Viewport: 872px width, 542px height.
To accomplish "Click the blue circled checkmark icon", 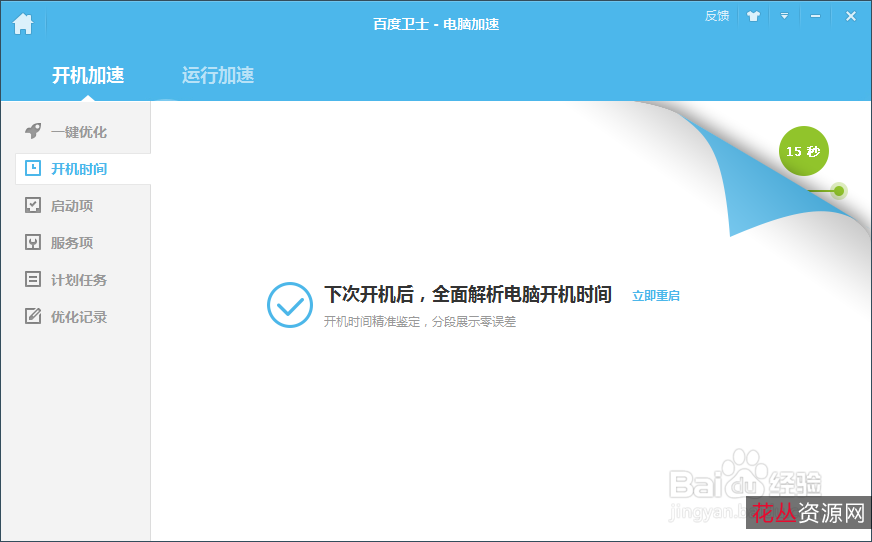I will pos(290,305).
